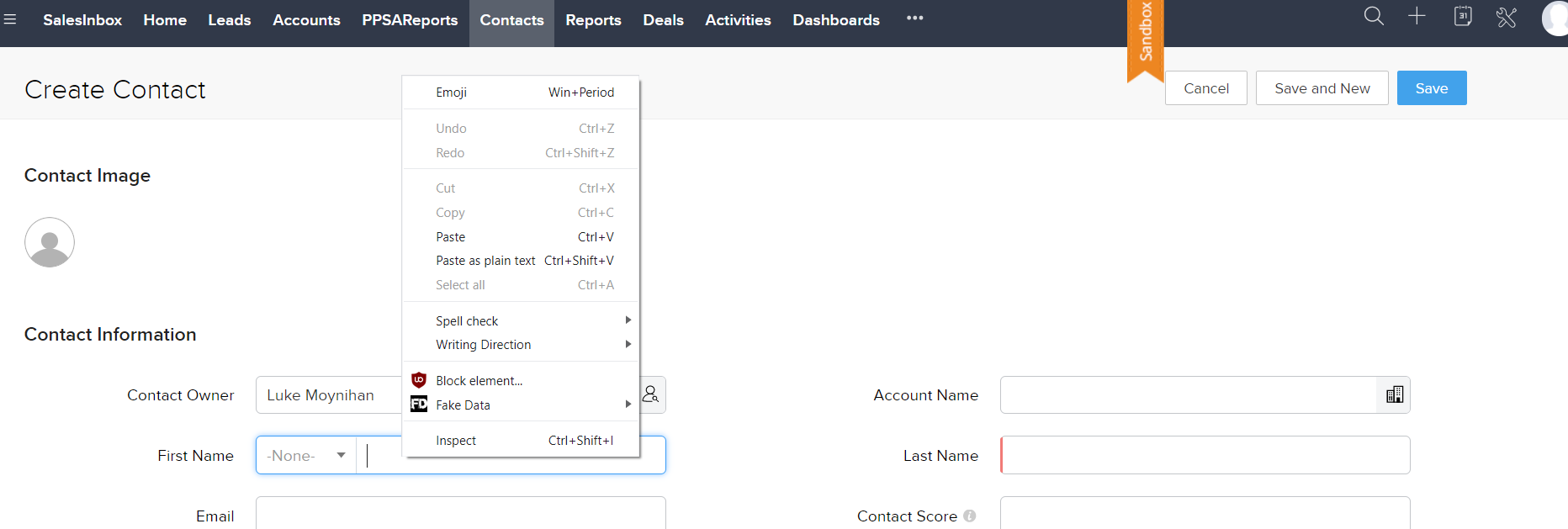This screenshot has width=1568, height=529.
Task: Click Undo in the context menu
Action: (x=522, y=129)
